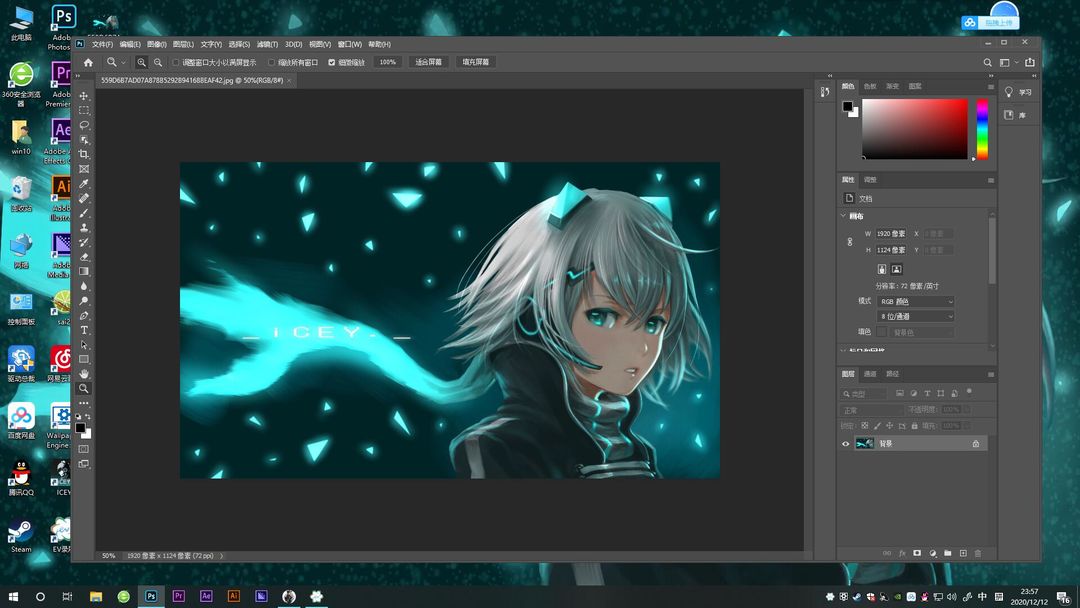Create a new group folder

tap(948, 553)
